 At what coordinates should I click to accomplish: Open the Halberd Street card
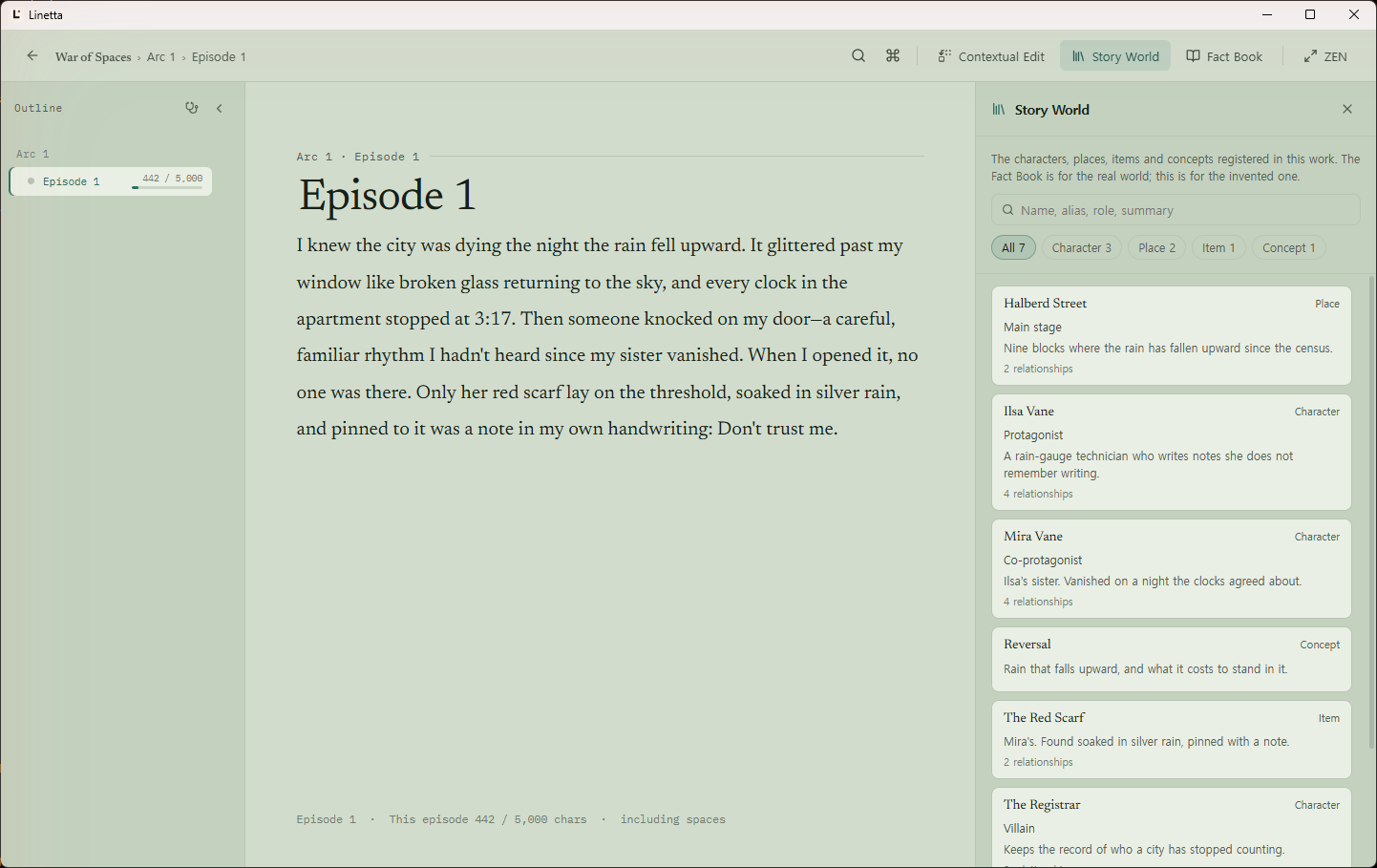pos(1172,335)
